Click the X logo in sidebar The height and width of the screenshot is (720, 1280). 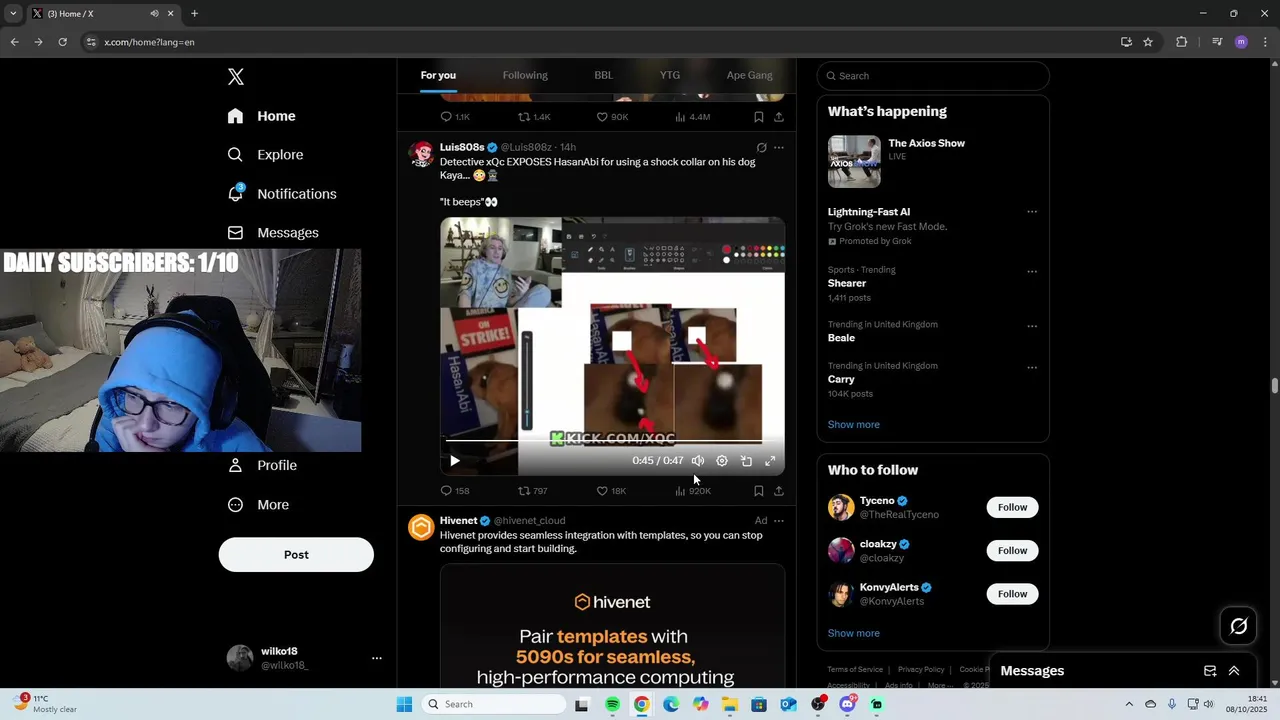236,77
